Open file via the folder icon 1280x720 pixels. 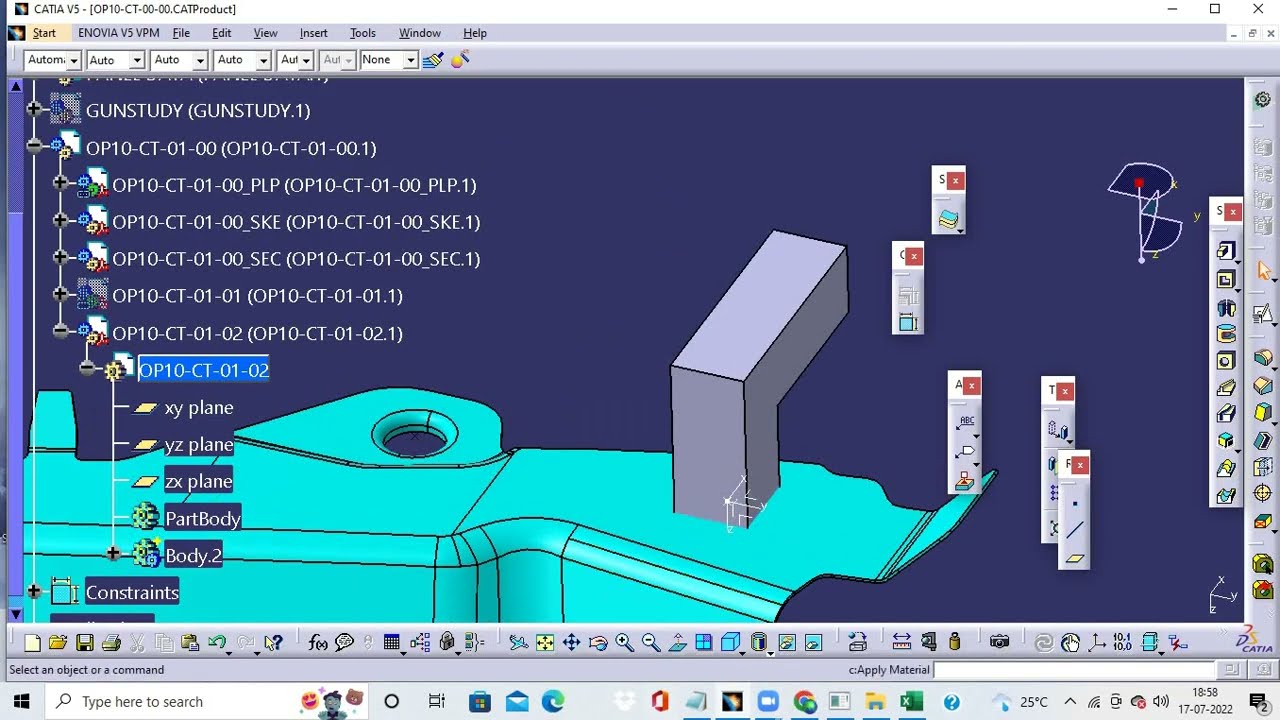point(58,643)
